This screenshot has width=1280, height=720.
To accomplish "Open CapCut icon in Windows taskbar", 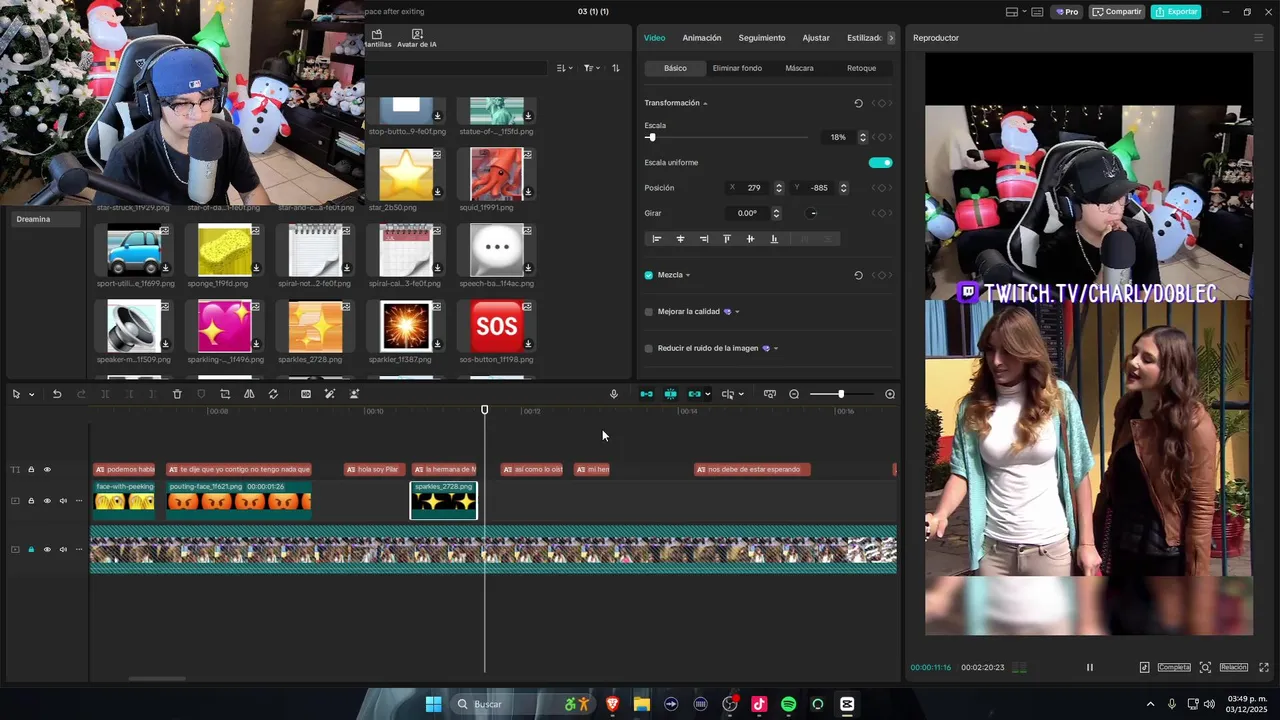I will [x=847, y=704].
